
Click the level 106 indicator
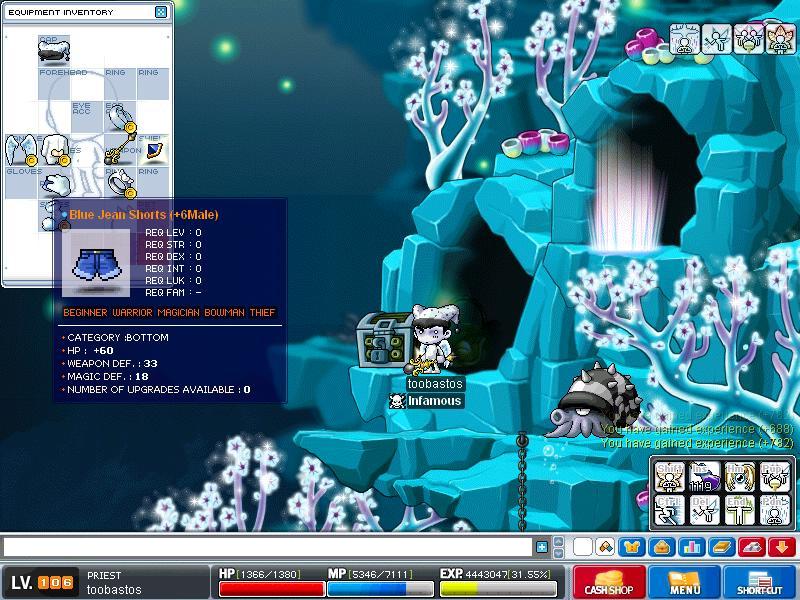pos(42,583)
